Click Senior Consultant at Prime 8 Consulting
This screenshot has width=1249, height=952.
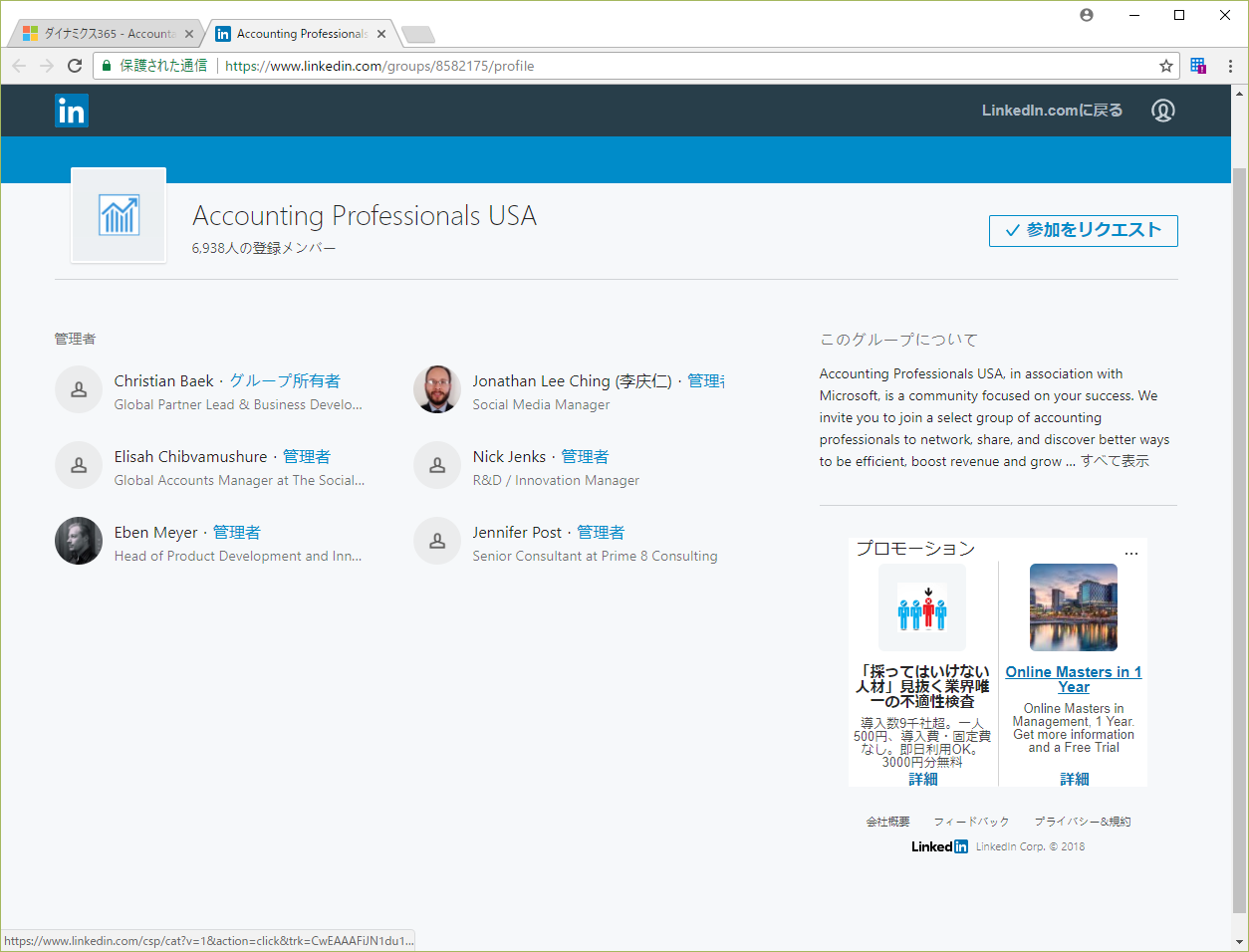point(595,556)
